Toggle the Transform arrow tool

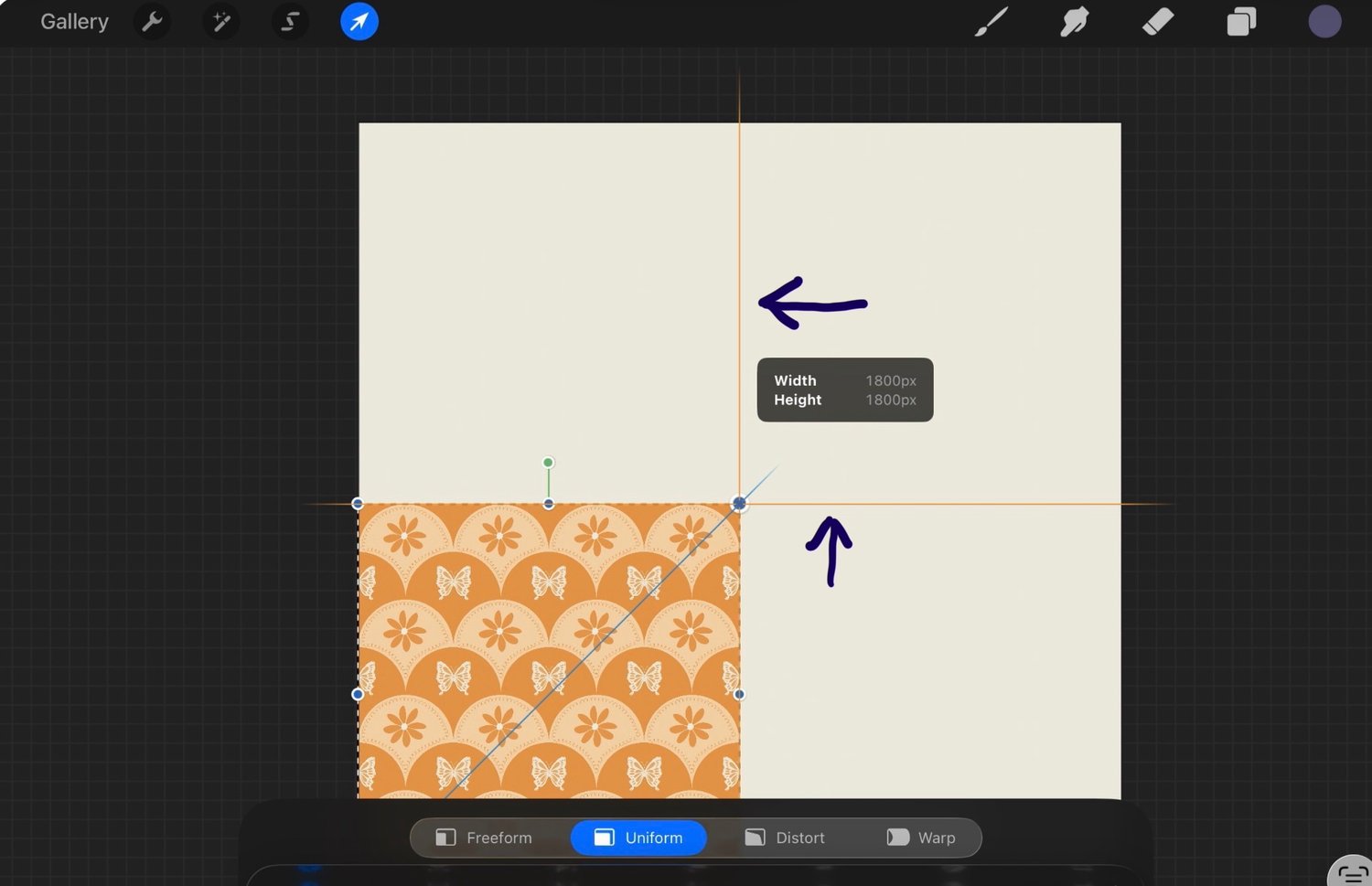pos(359,21)
